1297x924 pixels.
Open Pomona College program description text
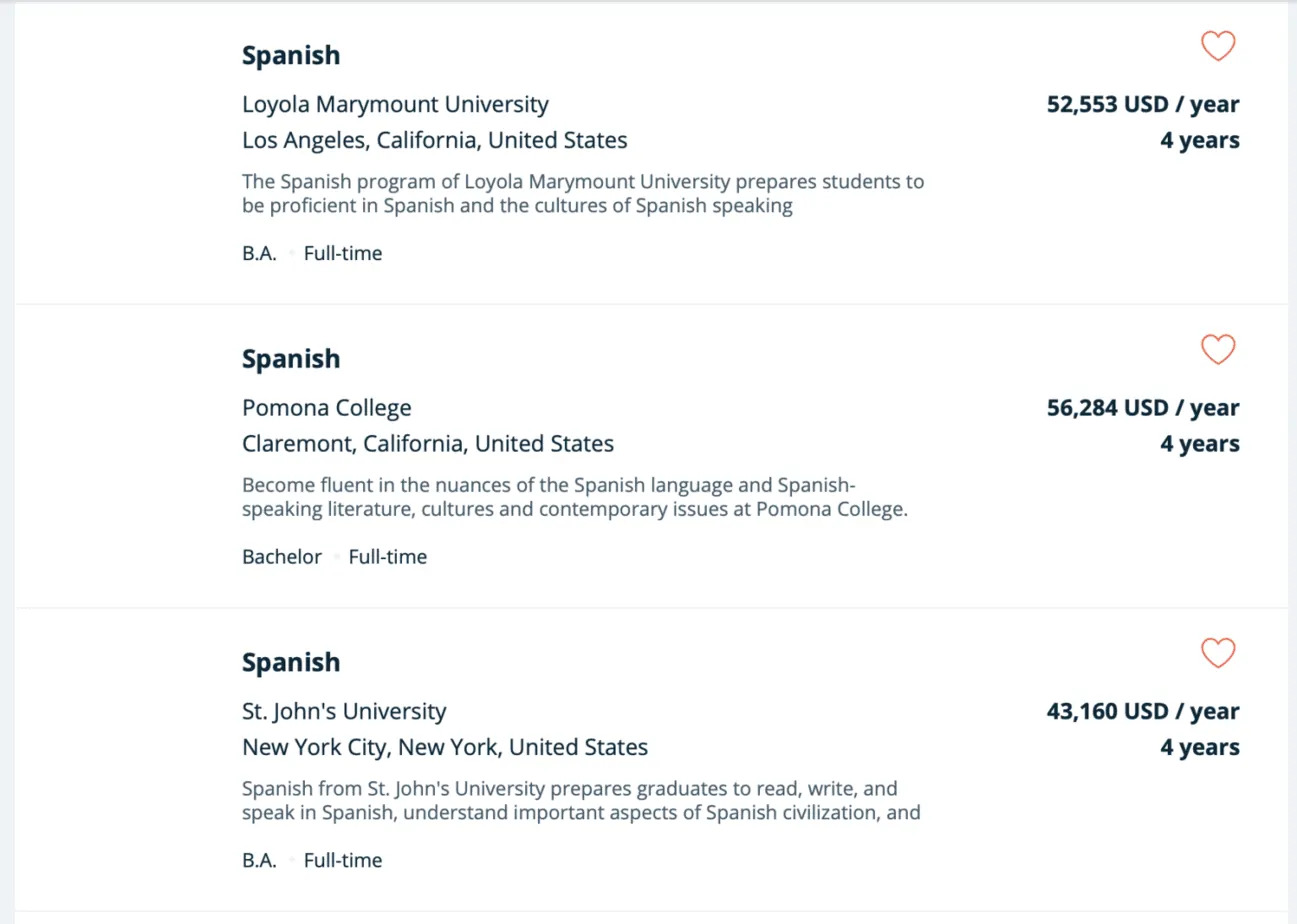coord(575,498)
